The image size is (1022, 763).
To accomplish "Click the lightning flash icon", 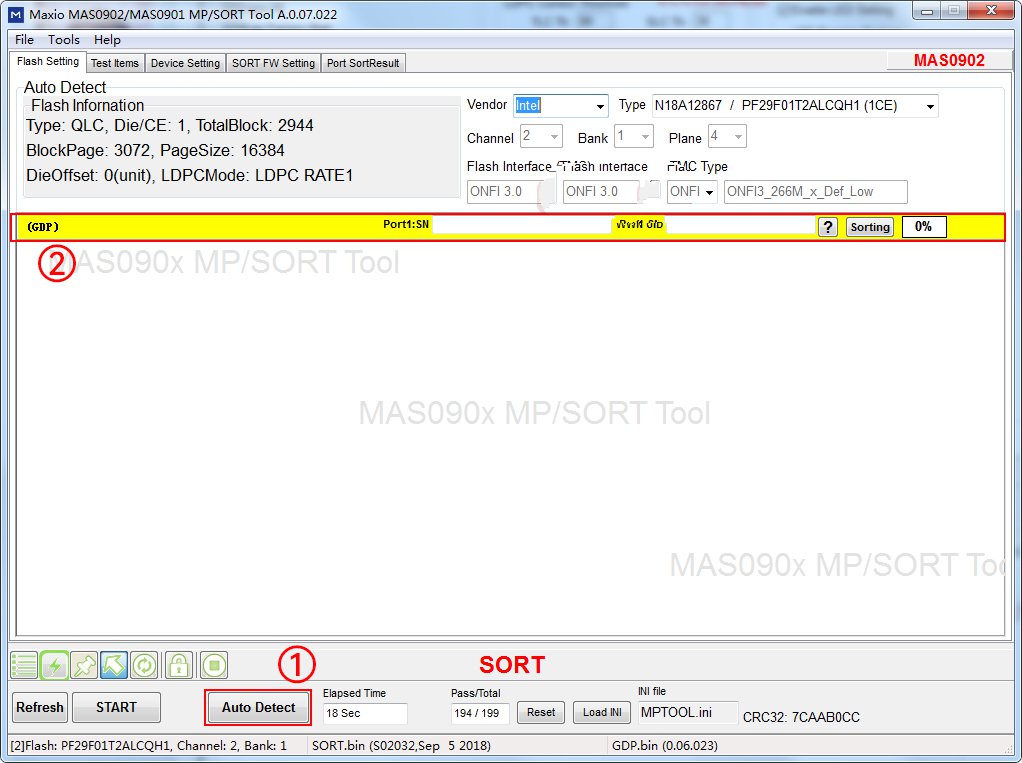I will [x=55, y=664].
